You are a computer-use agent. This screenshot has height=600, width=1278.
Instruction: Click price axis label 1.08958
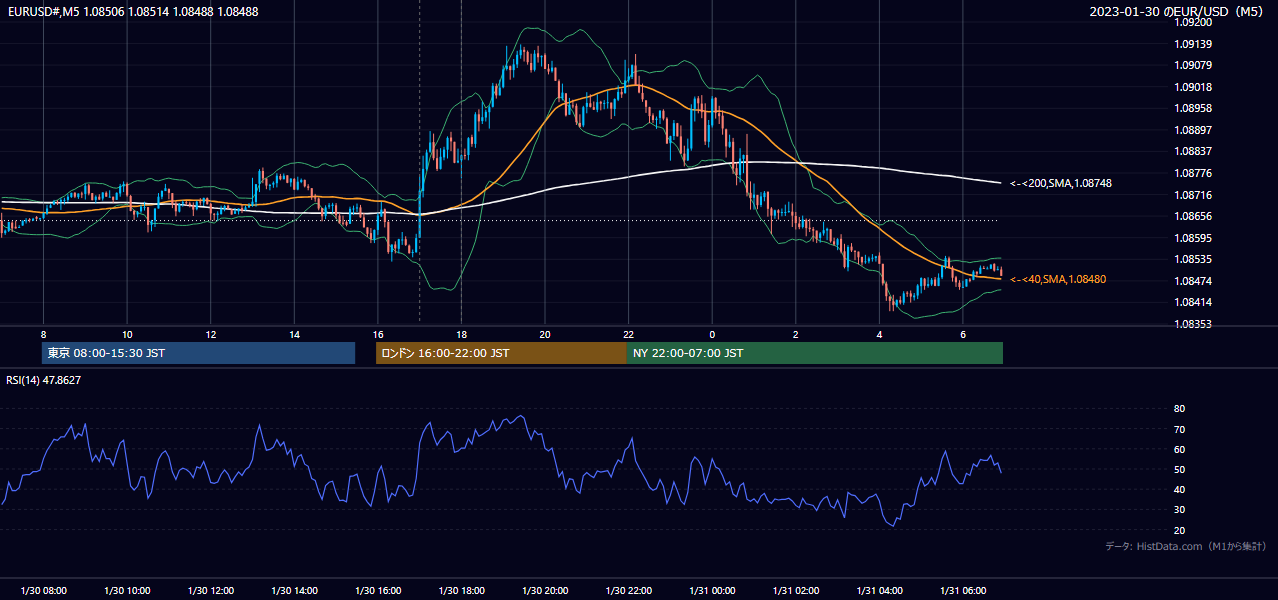pos(1193,108)
